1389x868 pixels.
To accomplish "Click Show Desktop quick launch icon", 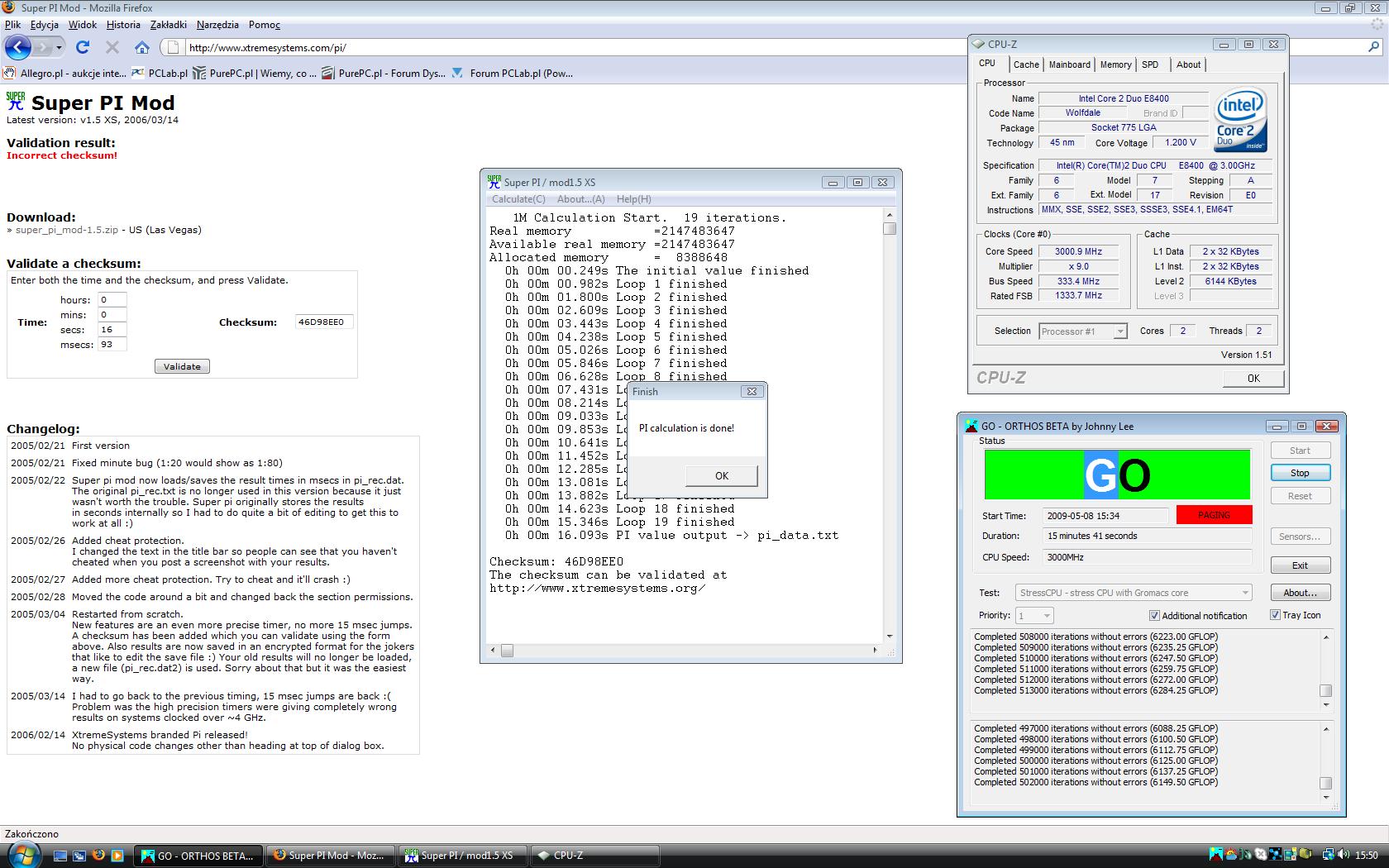I will click(x=60, y=856).
